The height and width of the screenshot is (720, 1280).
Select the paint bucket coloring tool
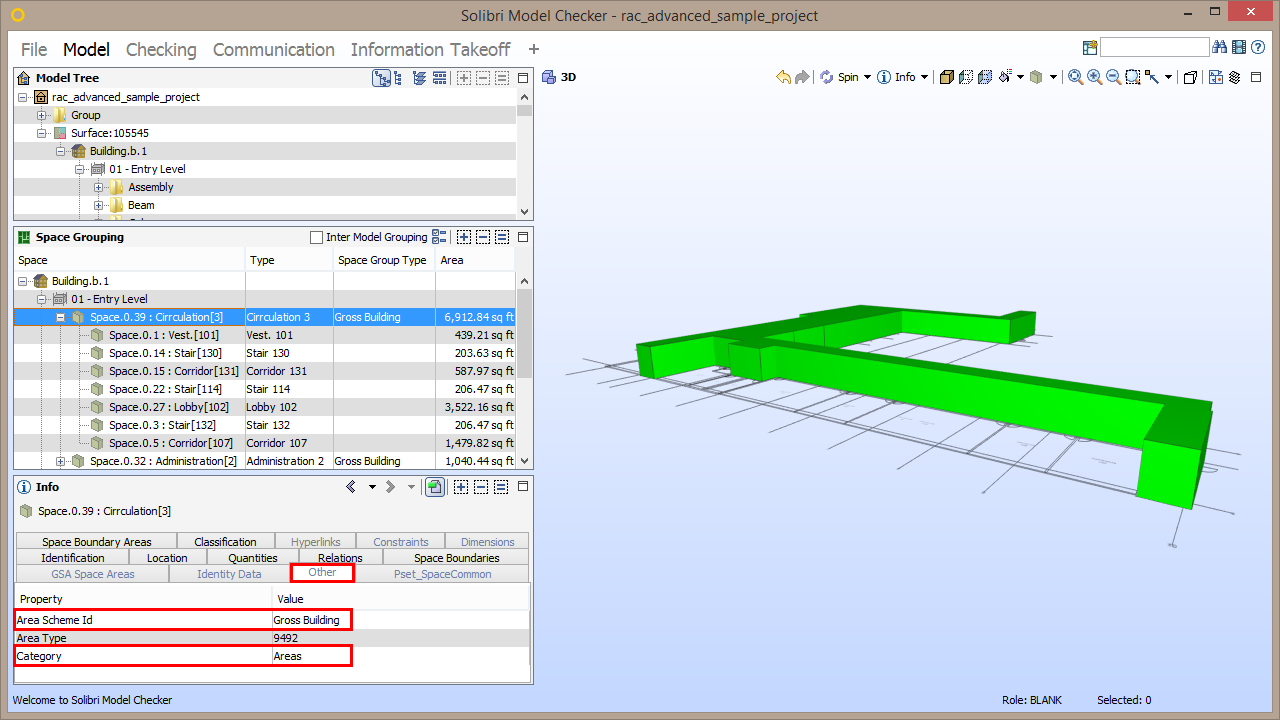[x=1004, y=77]
